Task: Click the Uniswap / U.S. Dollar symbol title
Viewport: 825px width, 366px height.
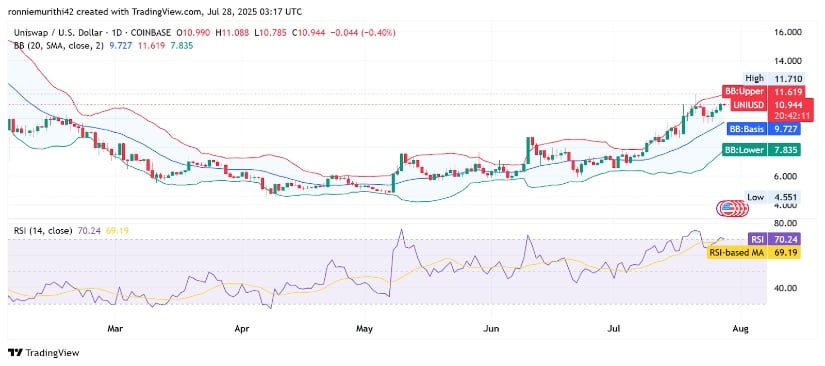Action: coord(59,33)
